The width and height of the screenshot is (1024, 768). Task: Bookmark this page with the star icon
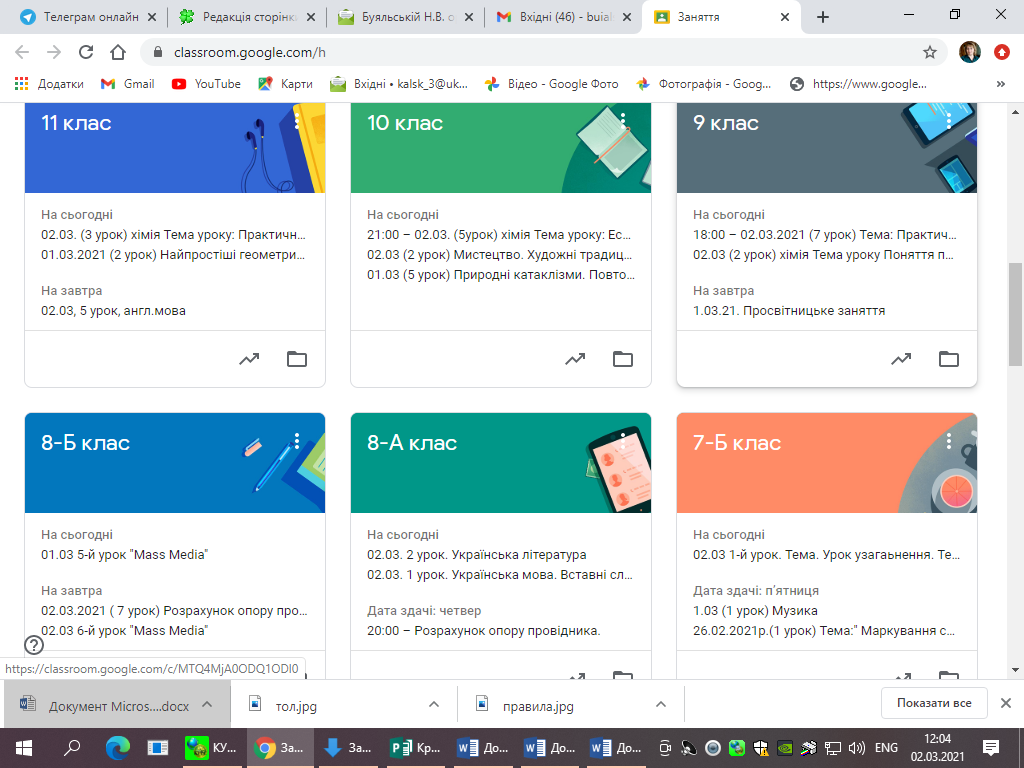930,52
